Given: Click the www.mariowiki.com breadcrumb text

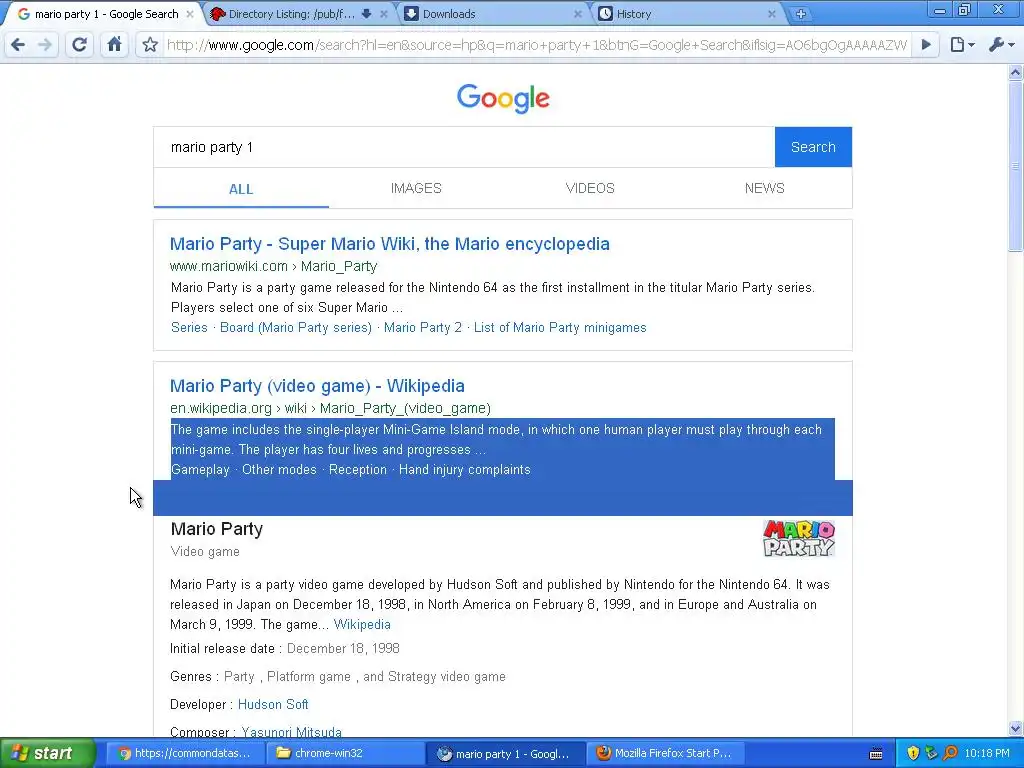Looking at the screenshot, I should [x=229, y=266].
